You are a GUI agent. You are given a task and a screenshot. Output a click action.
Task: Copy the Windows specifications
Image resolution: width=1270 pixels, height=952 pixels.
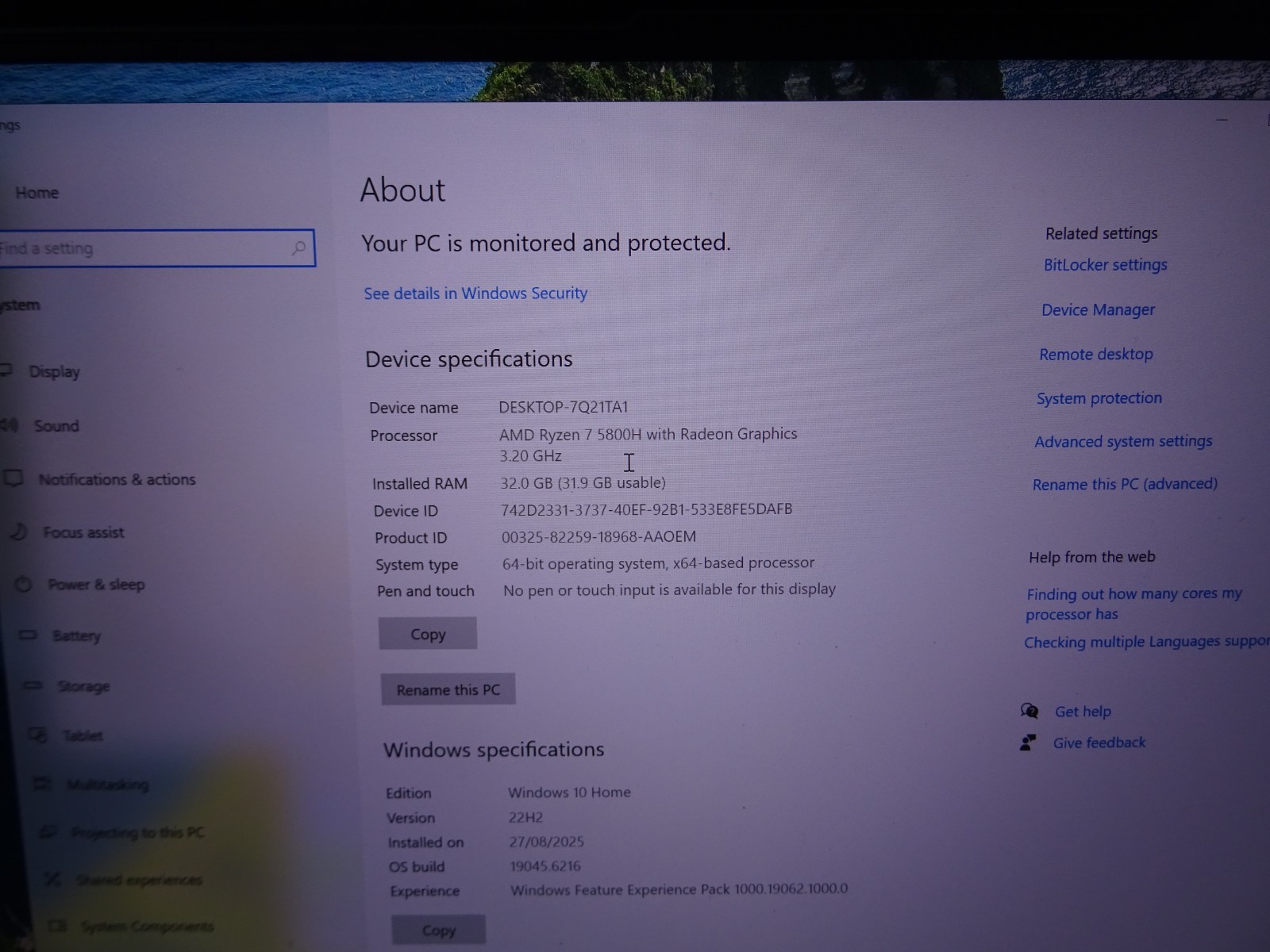[438, 930]
